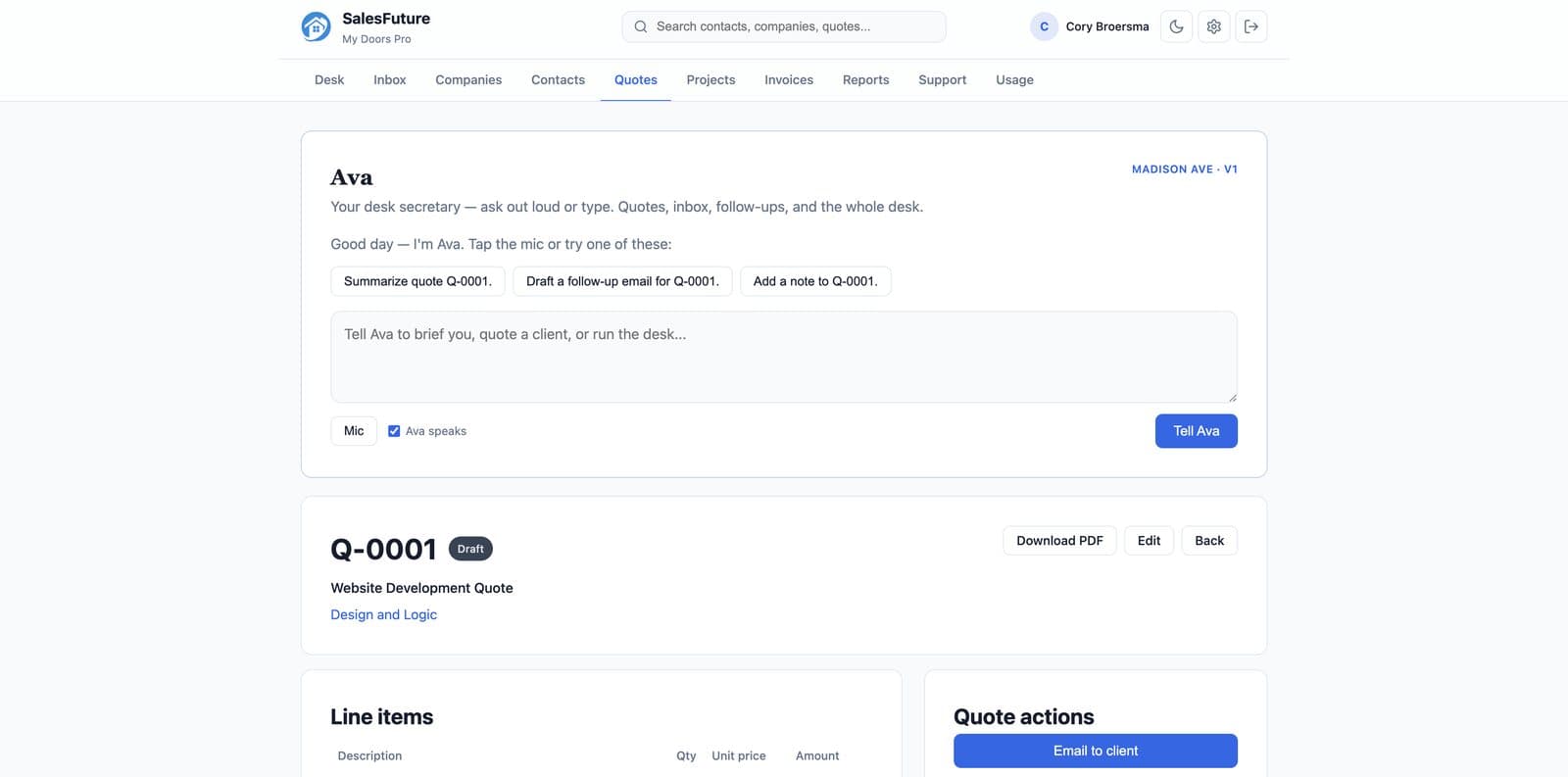1568x777 pixels.
Task: Open the Desk tab
Action: point(329,80)
